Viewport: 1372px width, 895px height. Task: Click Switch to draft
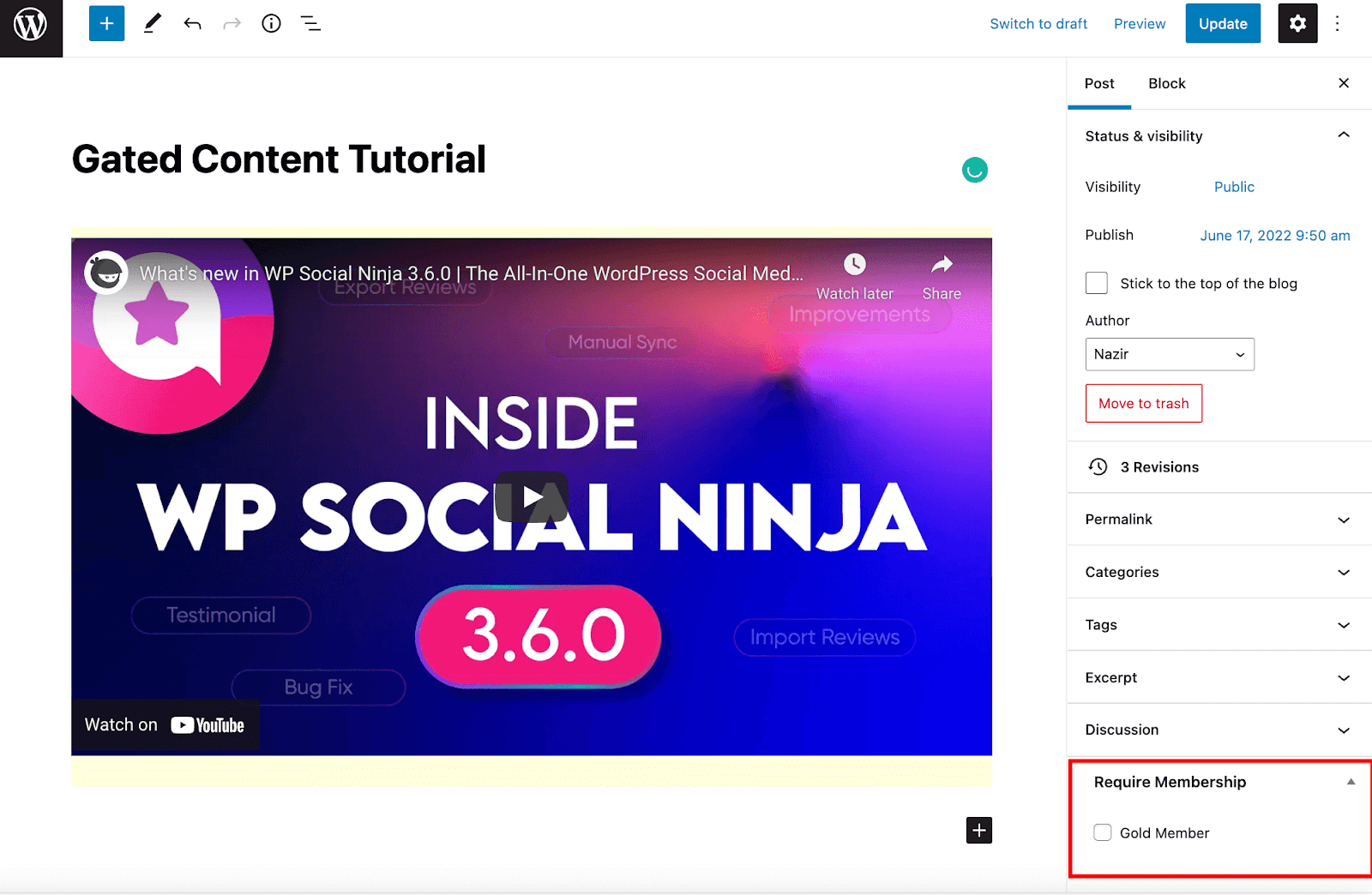coord(1038,24)
